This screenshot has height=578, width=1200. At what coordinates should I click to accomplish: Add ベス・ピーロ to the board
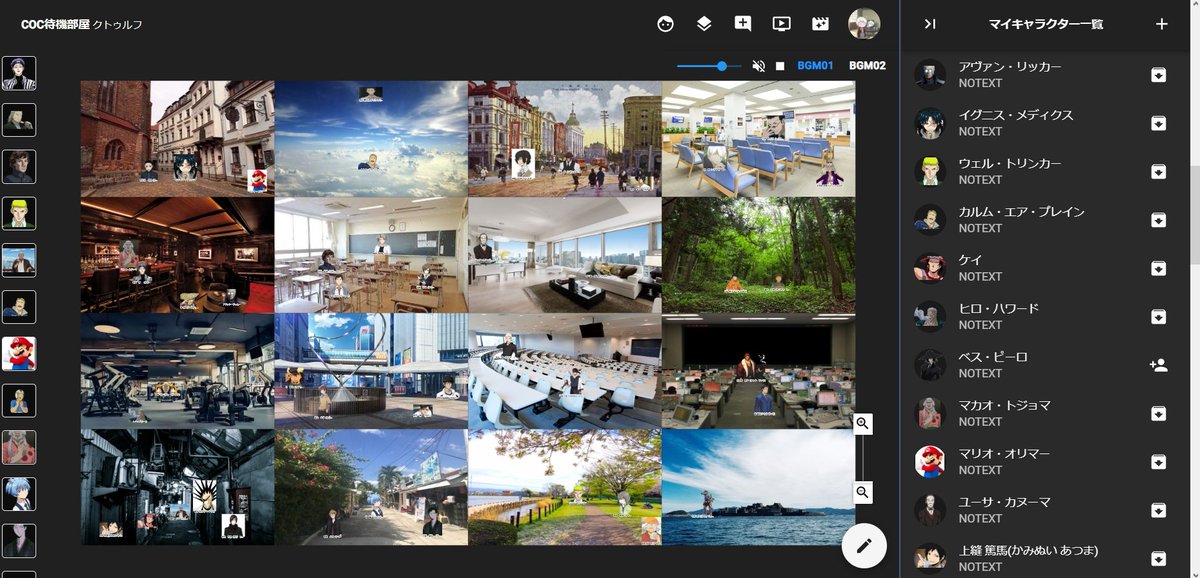coord(1158,365)
